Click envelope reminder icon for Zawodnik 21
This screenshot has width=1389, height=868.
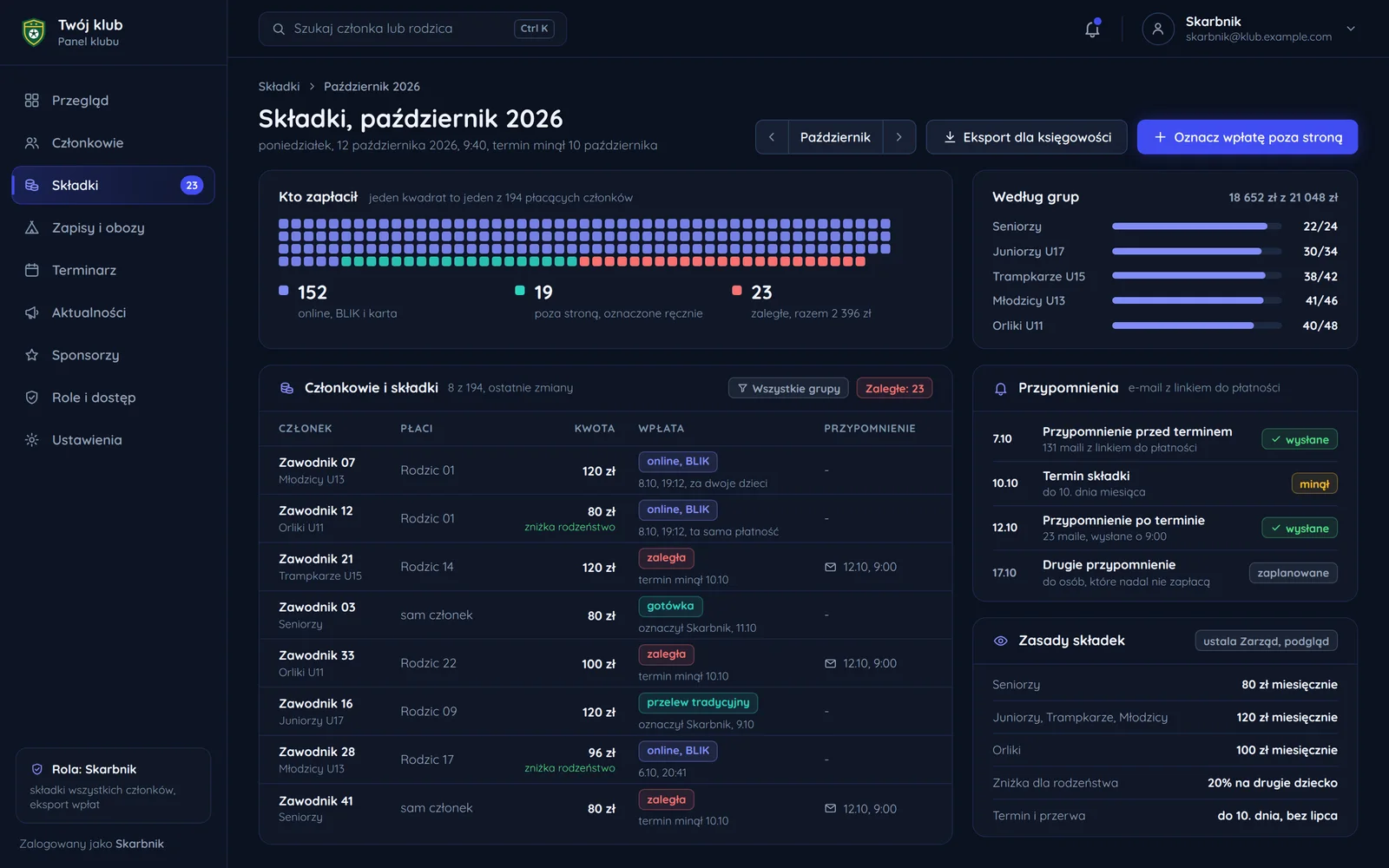click(x=831, y=567)
